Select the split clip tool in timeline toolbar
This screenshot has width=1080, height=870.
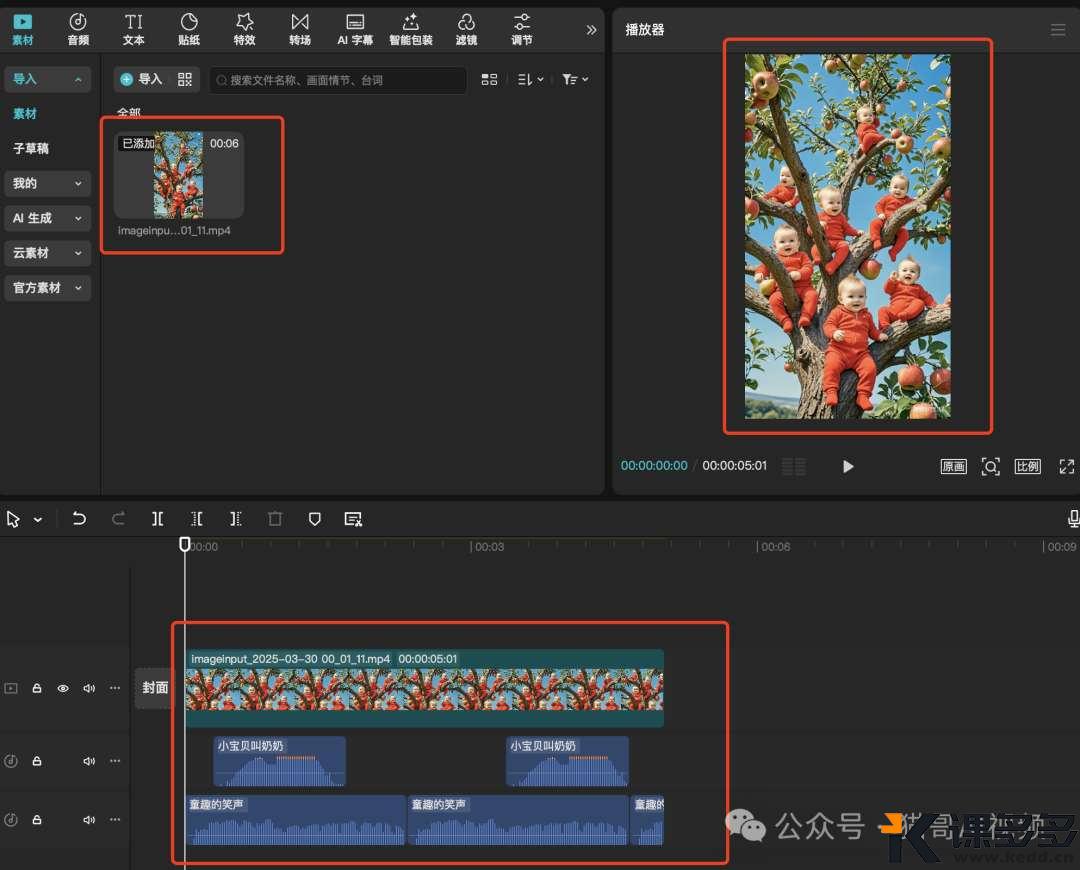158,519
